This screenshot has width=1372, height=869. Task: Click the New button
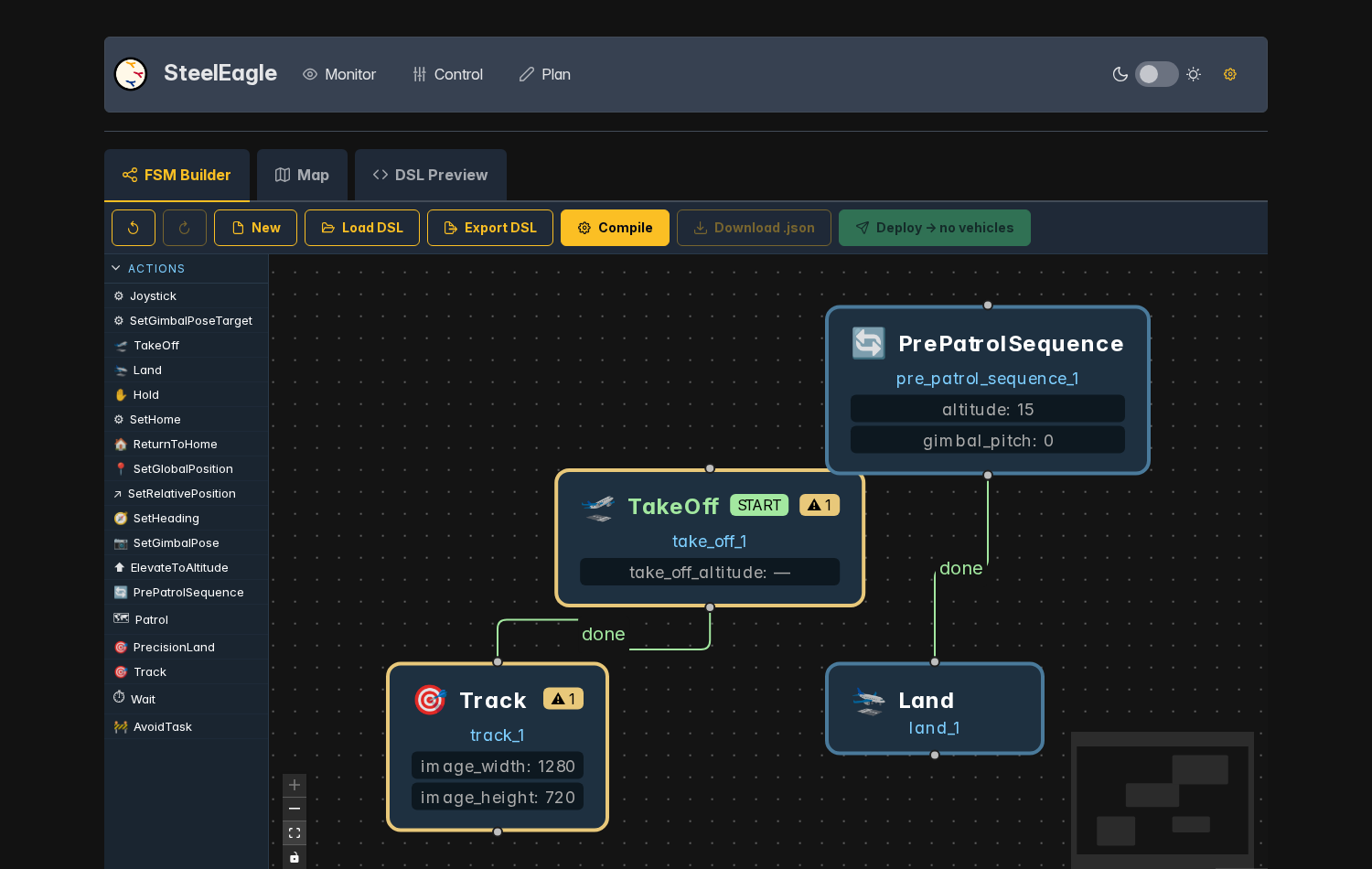pos(256,228)
